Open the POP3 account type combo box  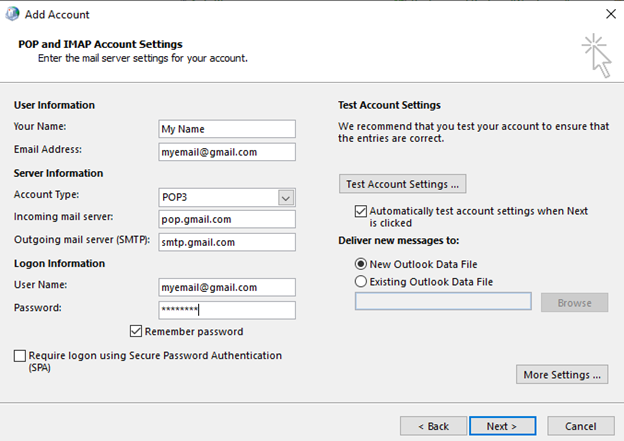[x=227, y=197]
